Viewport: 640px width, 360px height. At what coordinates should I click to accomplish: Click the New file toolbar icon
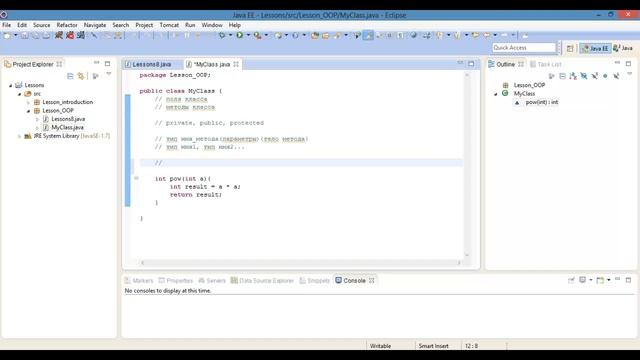[x=7, y=36]
